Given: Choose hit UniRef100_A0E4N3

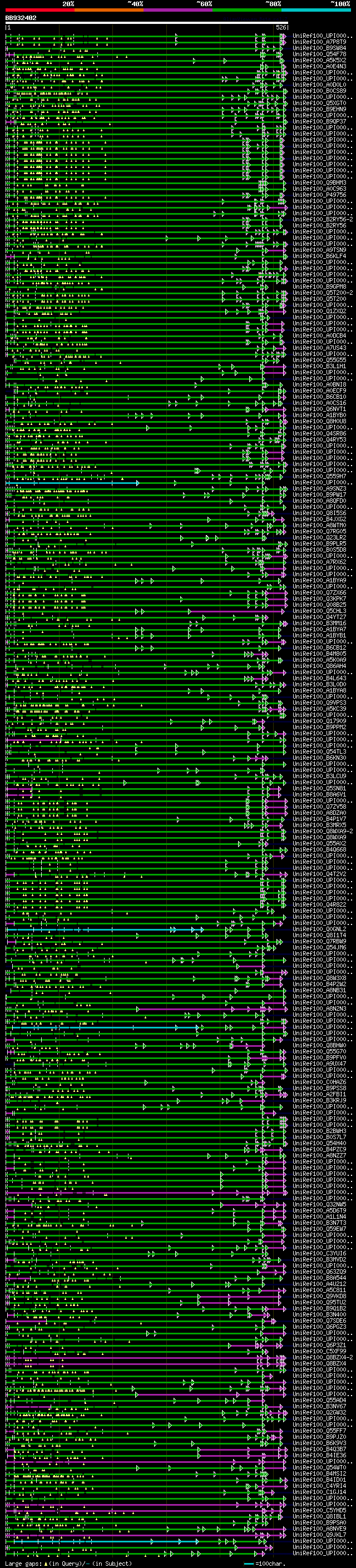Looking at the screenshot, I should [x=319, y=66].
